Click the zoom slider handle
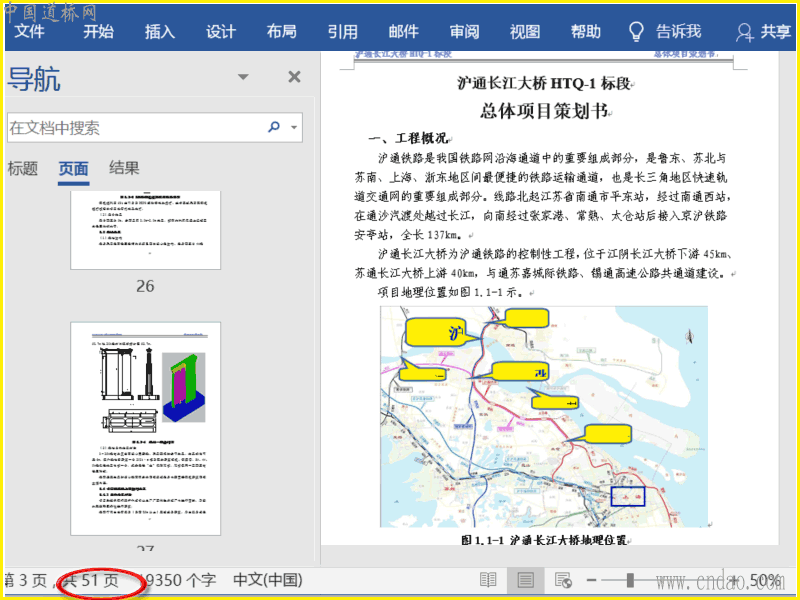The image size is (800, 600). (630, 580)
